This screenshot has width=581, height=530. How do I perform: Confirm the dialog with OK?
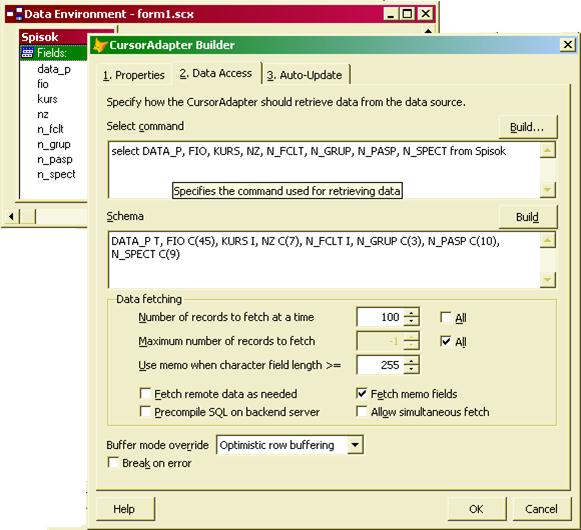coord(476,509)
